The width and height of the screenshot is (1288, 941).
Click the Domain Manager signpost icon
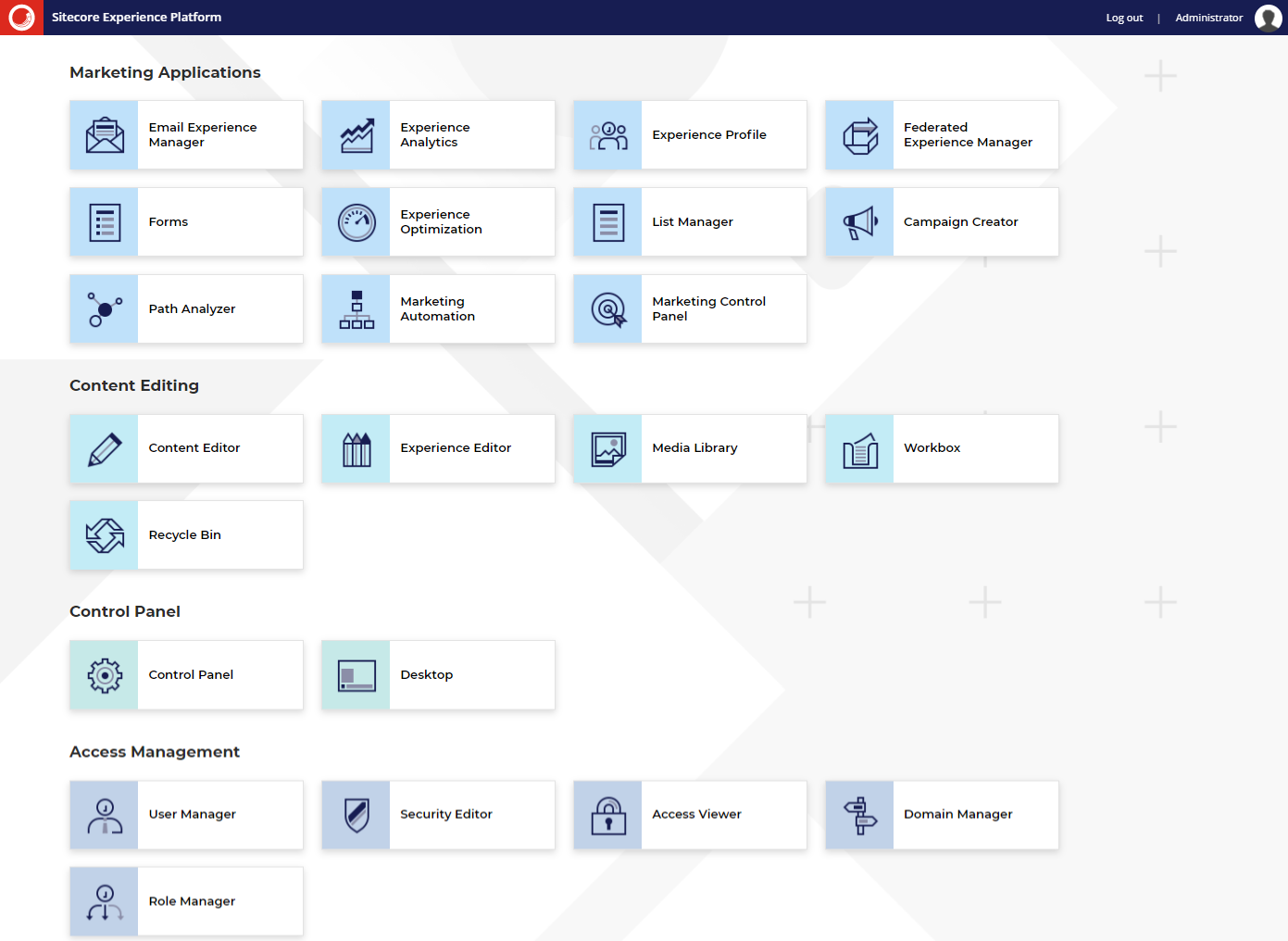click(x=860, y=815)
